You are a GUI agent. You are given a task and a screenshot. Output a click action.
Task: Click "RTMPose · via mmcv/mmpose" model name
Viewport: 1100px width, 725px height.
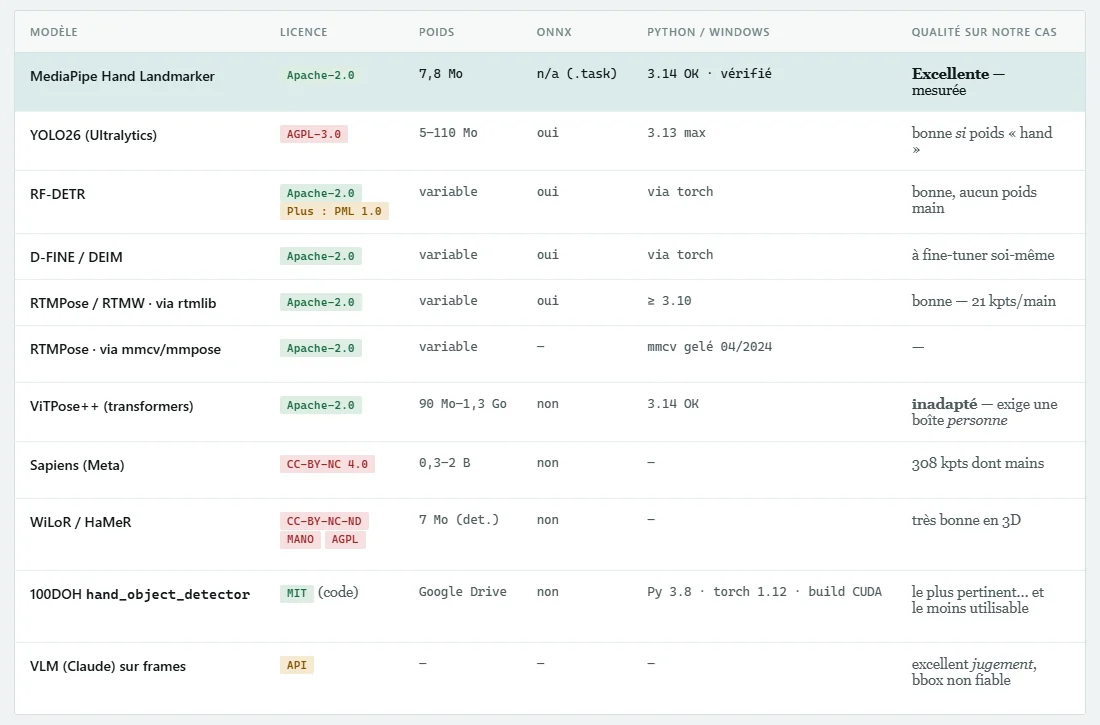coord(126,349)
